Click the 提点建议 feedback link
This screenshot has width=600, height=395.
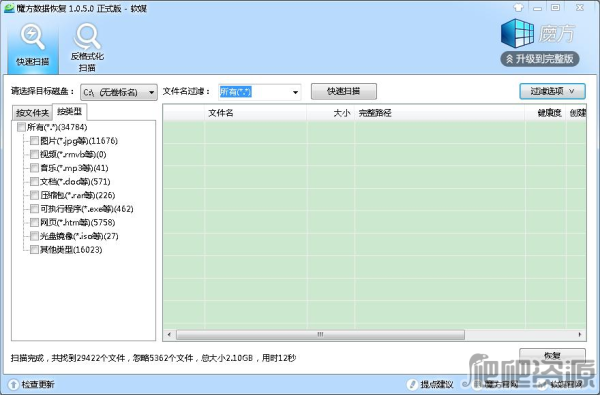437,384
